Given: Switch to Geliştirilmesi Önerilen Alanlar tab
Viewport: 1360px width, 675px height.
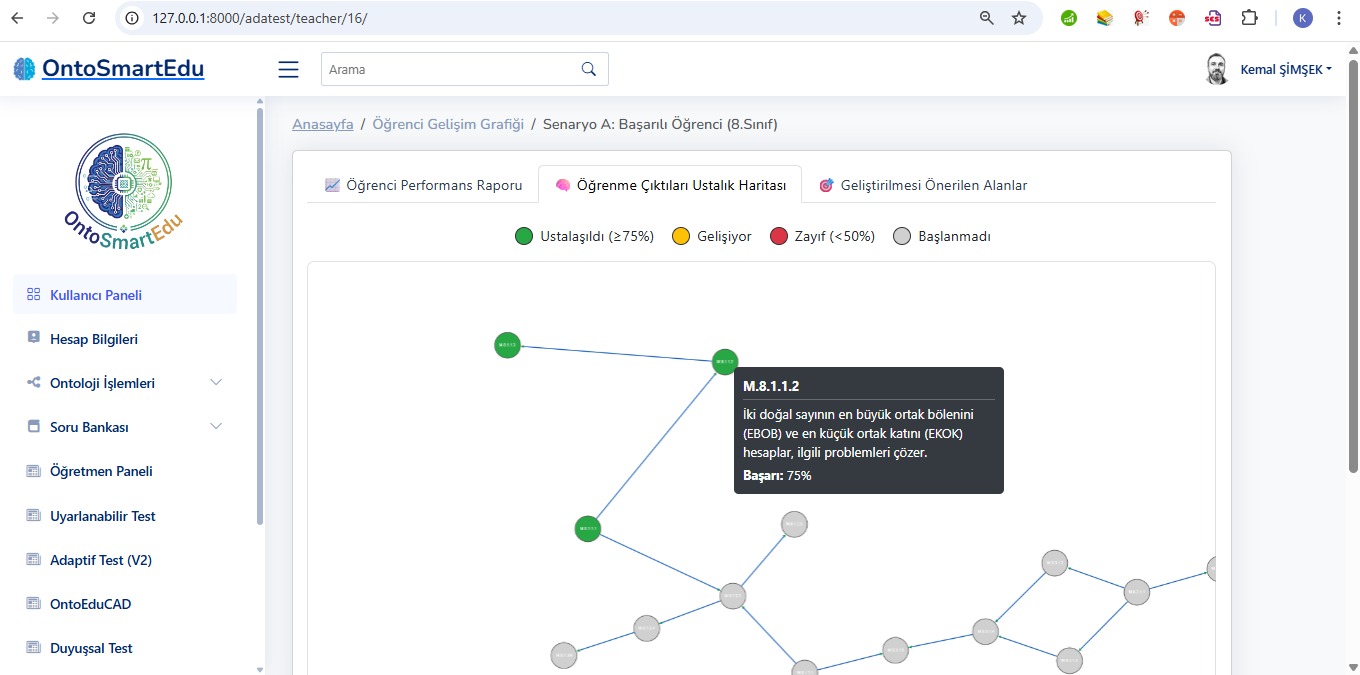Looking at the screenshot, I should pyautogui.click(x=923, y=185).
